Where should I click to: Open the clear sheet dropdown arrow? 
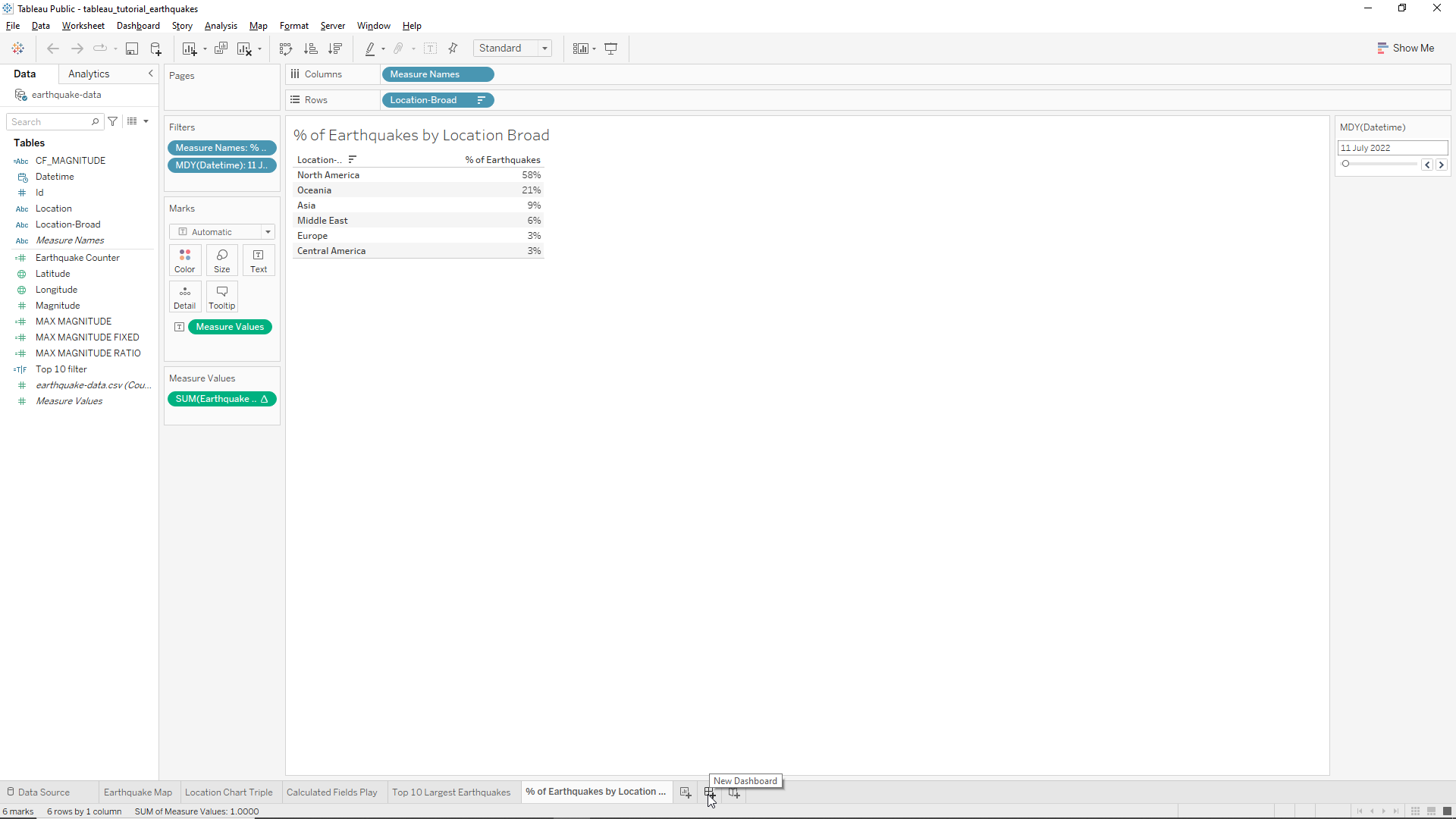click(x=259, y=49)
